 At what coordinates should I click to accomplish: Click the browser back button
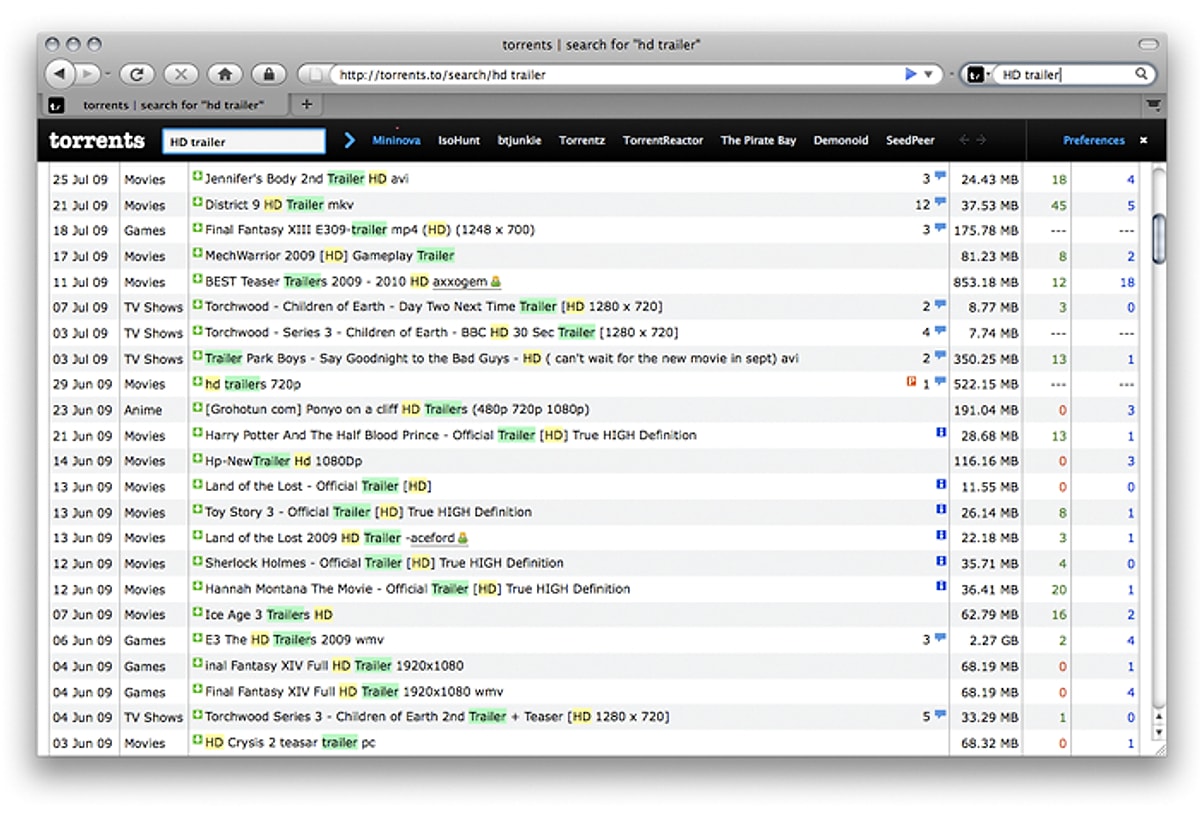(60, 74)
